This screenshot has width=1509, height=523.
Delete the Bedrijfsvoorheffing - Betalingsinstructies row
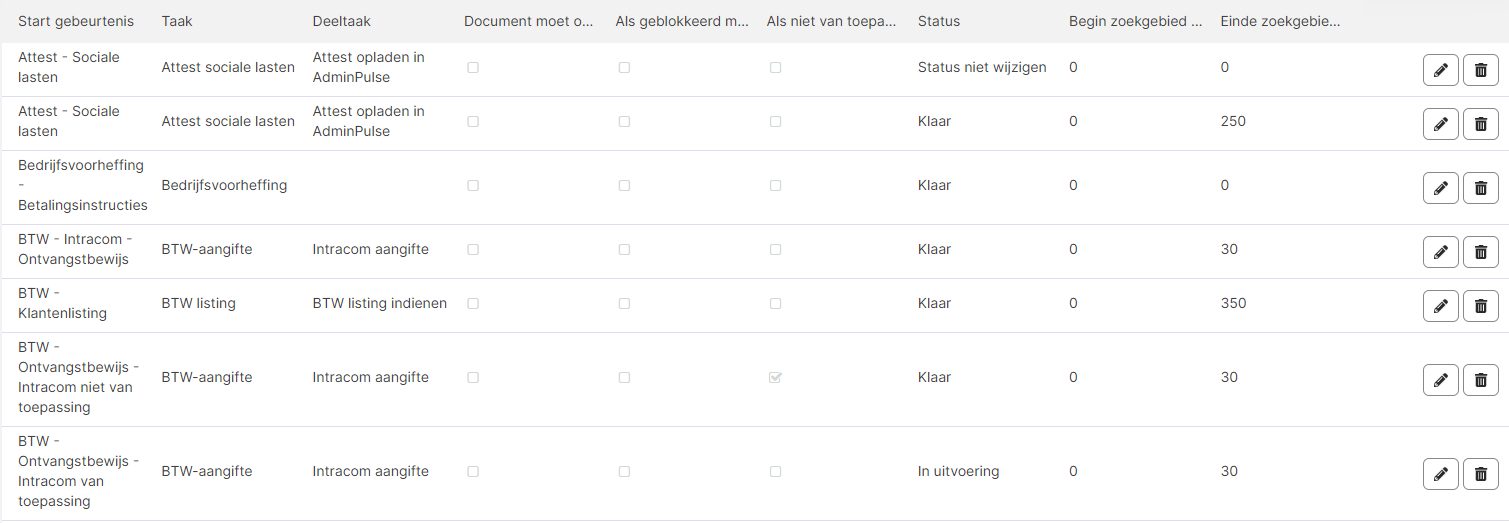coord(1481,188)
